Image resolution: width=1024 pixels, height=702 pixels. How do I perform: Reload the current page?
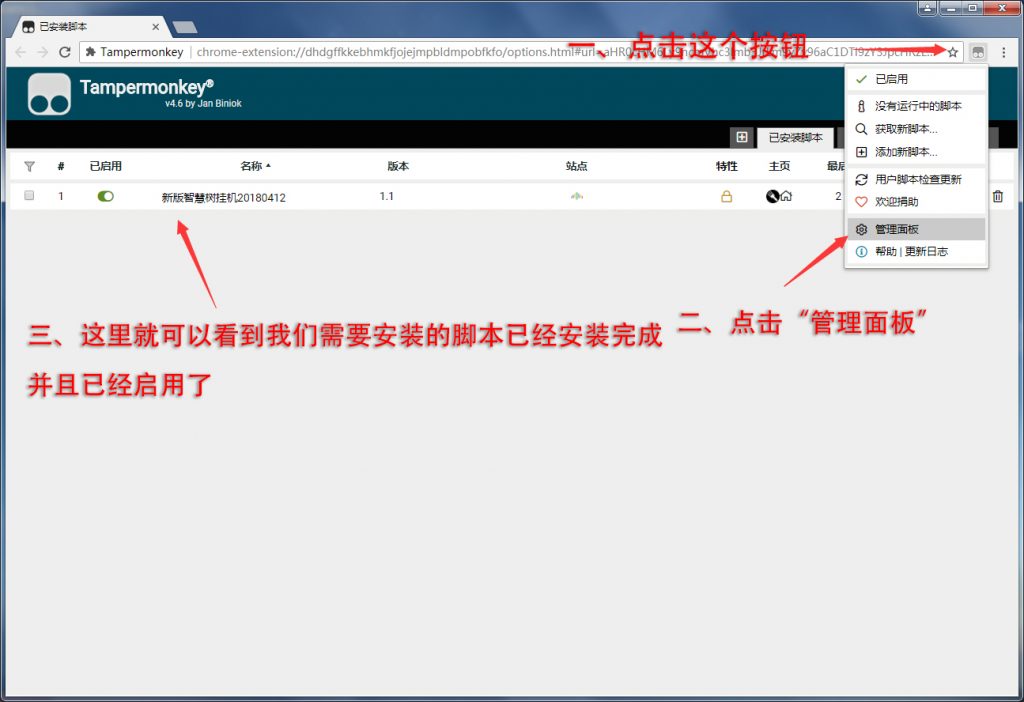(x=65, y=52)
